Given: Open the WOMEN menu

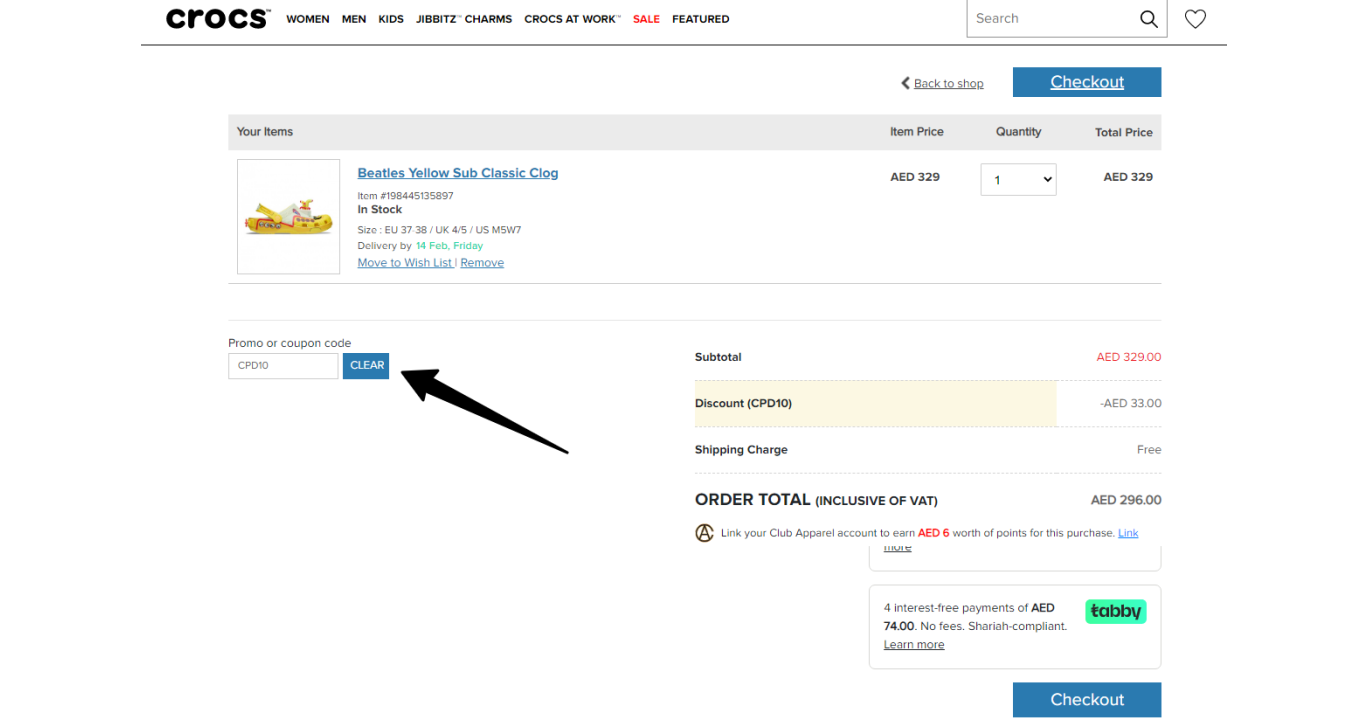Looking at the screenshot, I should point(308,19).
